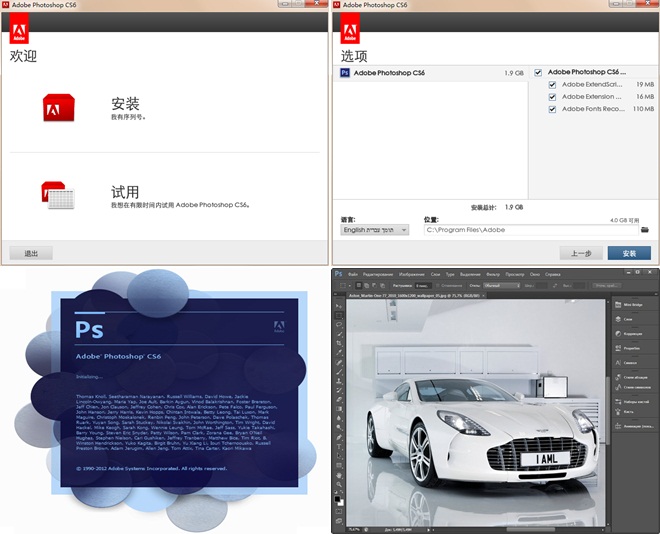This screenshot has height=534, width=660.
Task: Click the red Adobe box icon beside 安装
Action: click(58, 108)
